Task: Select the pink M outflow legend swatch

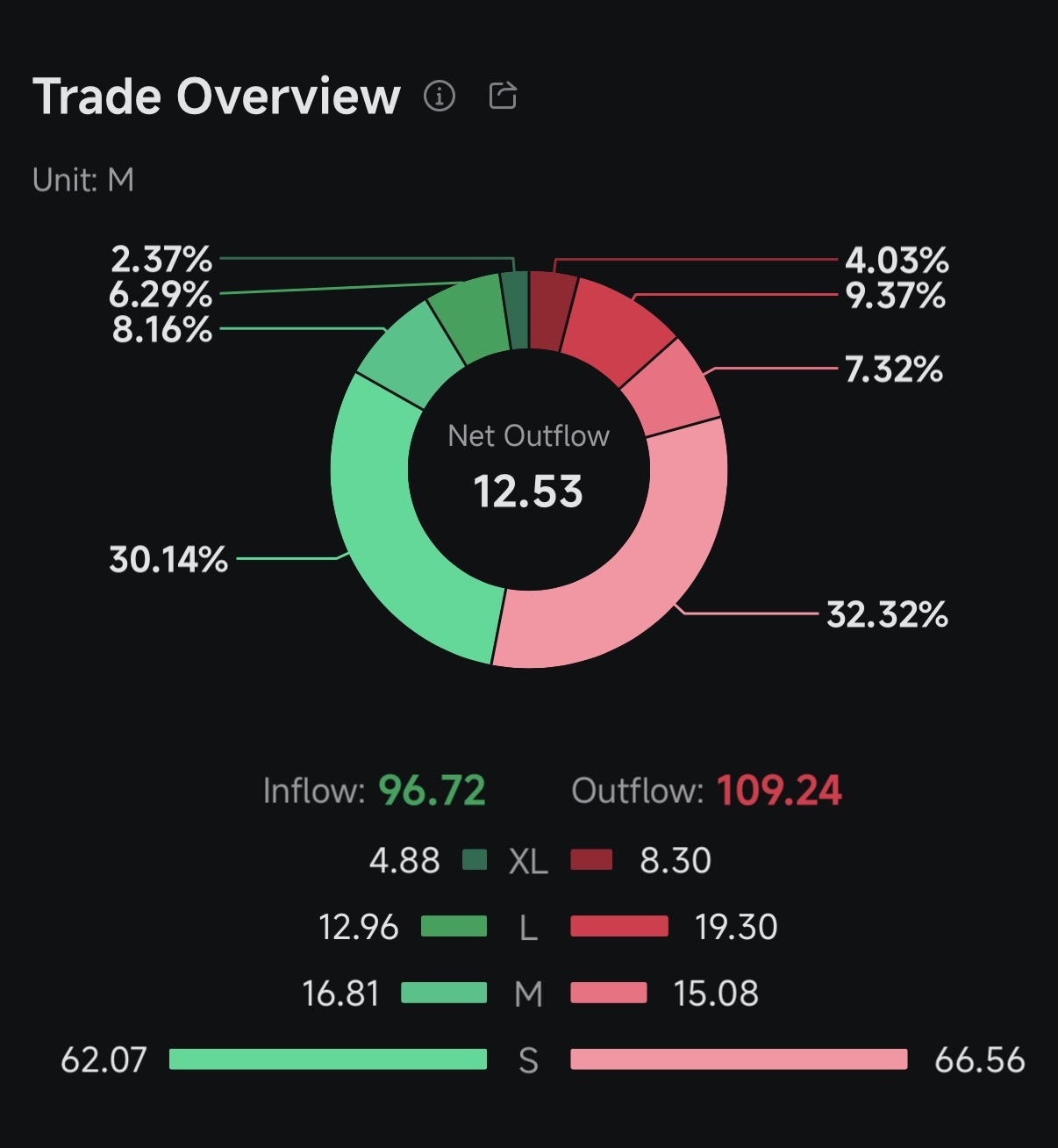Action: (609, 994)
